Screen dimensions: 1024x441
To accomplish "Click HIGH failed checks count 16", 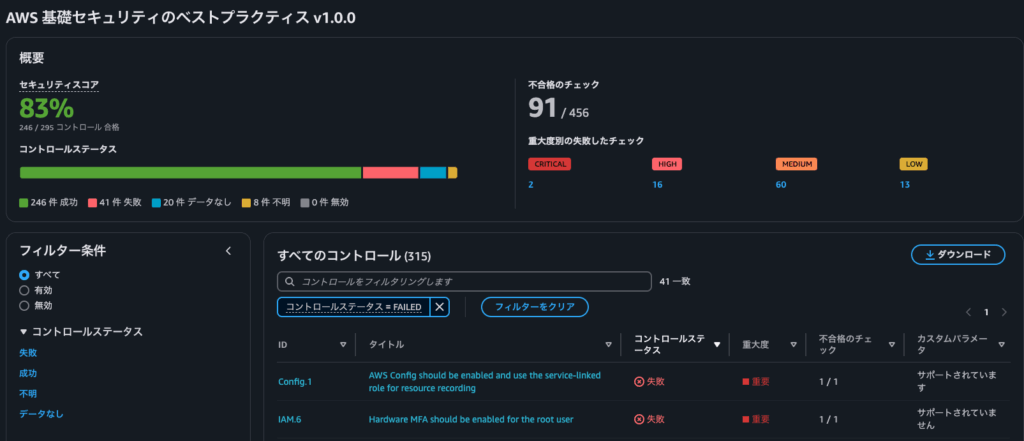I will click(x=657, y=185).
